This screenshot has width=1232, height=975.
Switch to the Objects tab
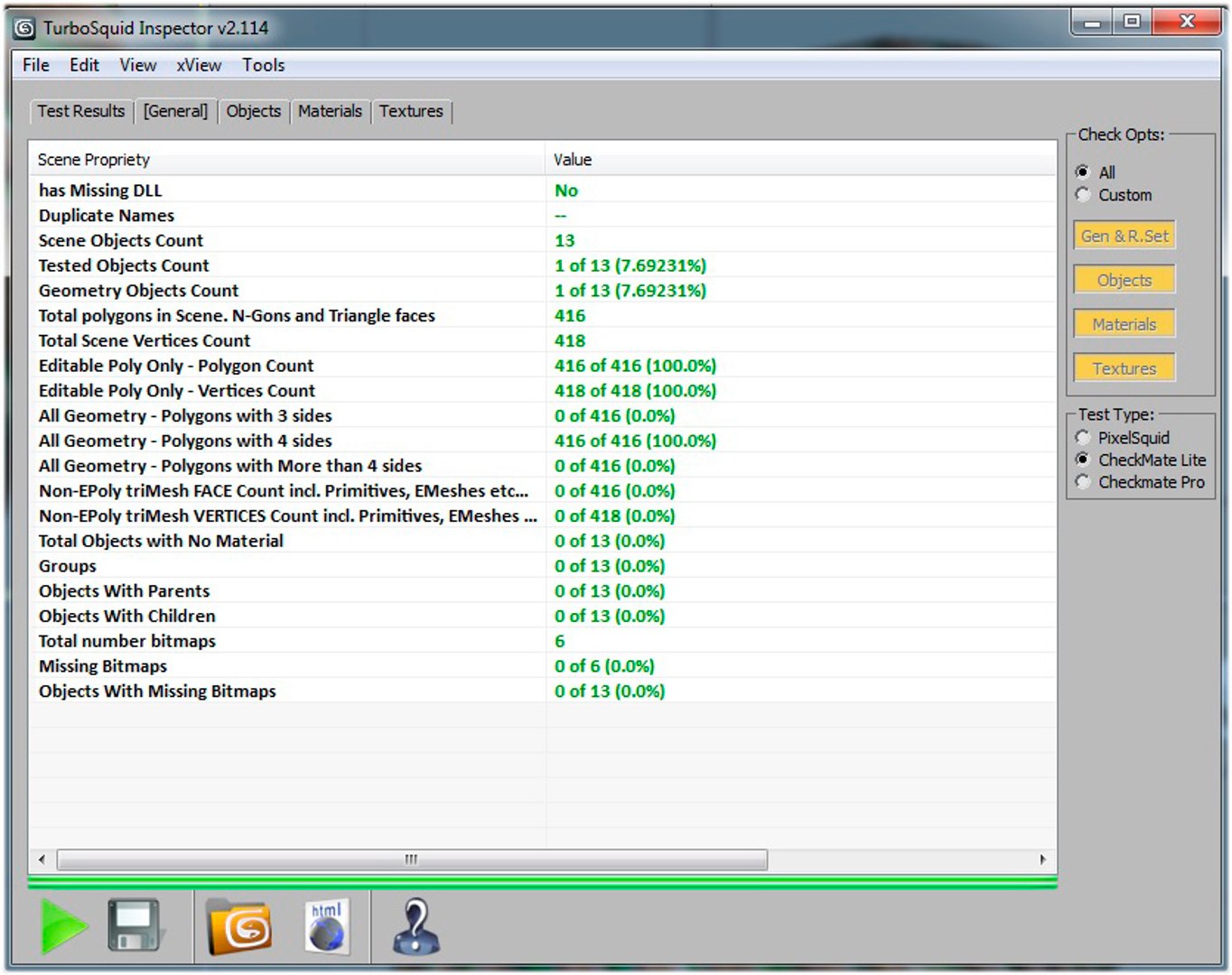[x=254, y=111]
